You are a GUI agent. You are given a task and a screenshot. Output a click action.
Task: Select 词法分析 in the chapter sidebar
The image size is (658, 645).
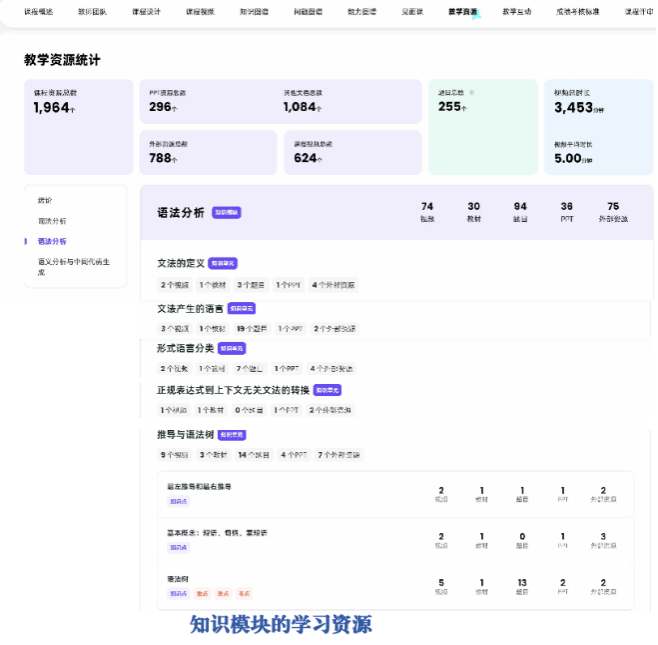(52, 220)
